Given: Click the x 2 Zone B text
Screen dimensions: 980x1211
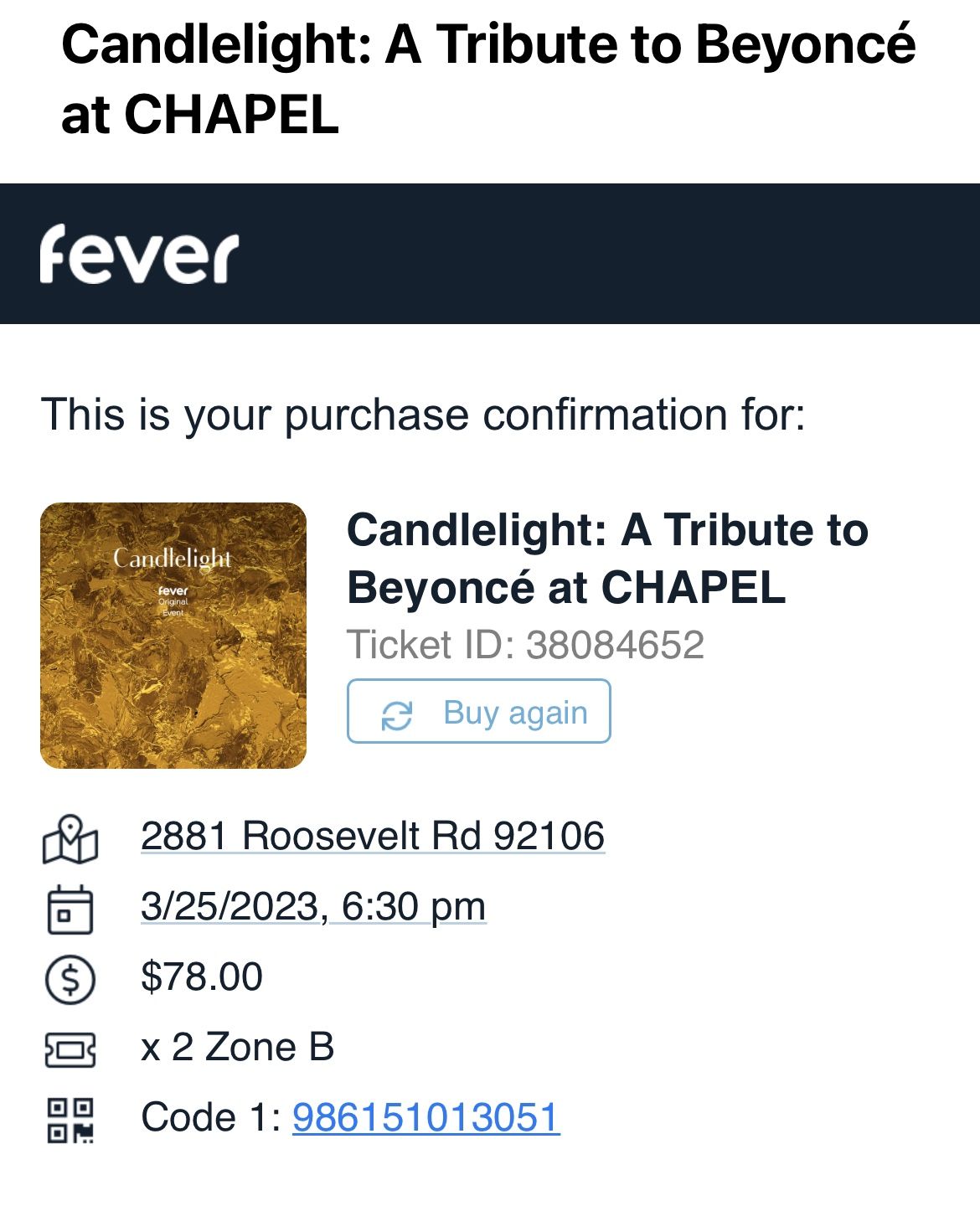Looking at the screenshot, I should (x=238, y=1047).
